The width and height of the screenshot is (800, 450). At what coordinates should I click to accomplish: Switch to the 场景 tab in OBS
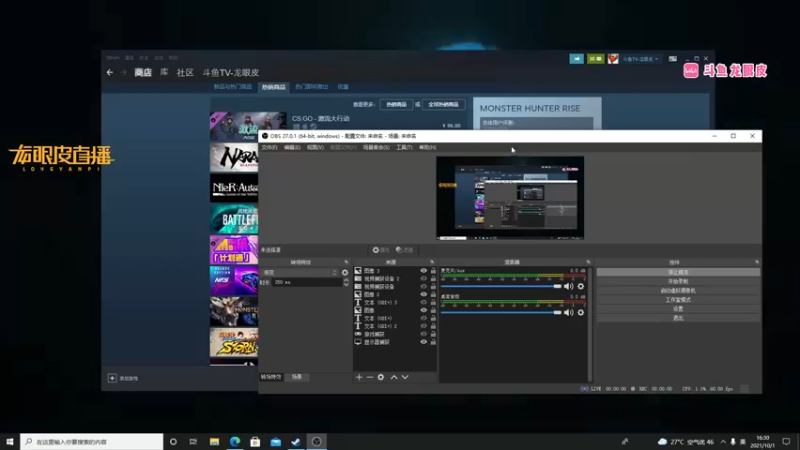click(x=297, y=377)
